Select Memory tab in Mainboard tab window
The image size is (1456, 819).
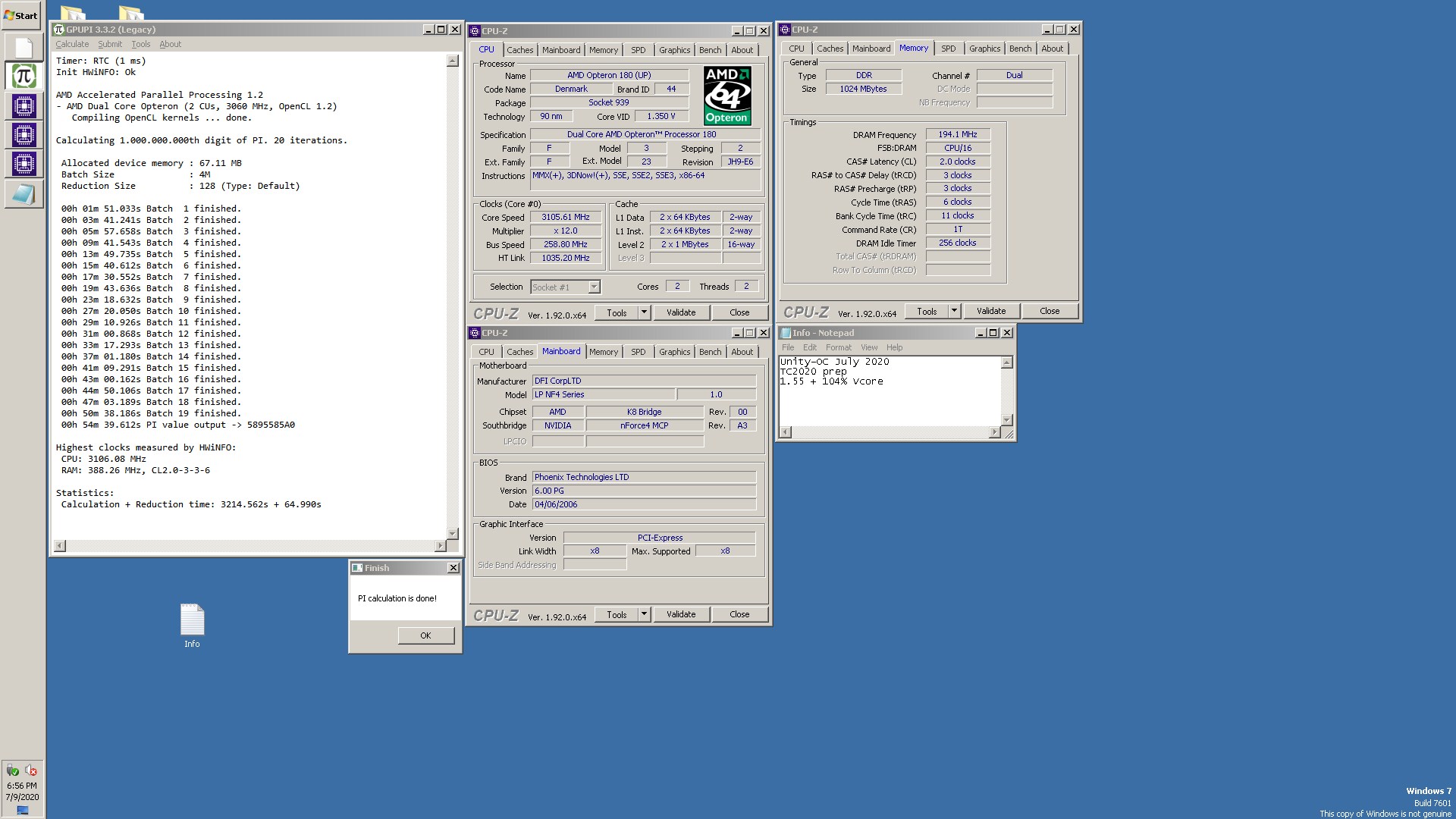point(604,352)
